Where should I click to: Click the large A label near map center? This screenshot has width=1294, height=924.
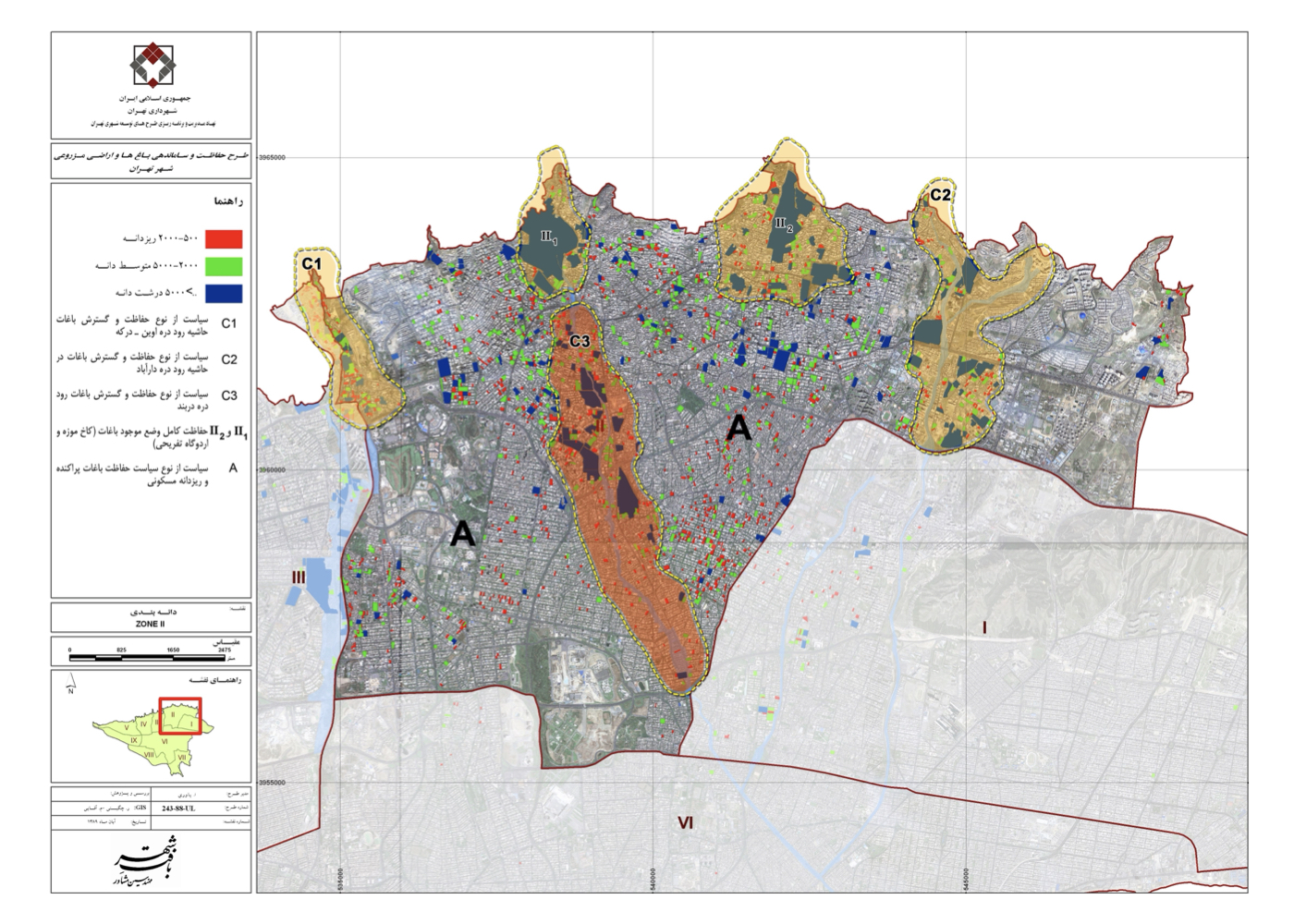click(x=739, y=427)
